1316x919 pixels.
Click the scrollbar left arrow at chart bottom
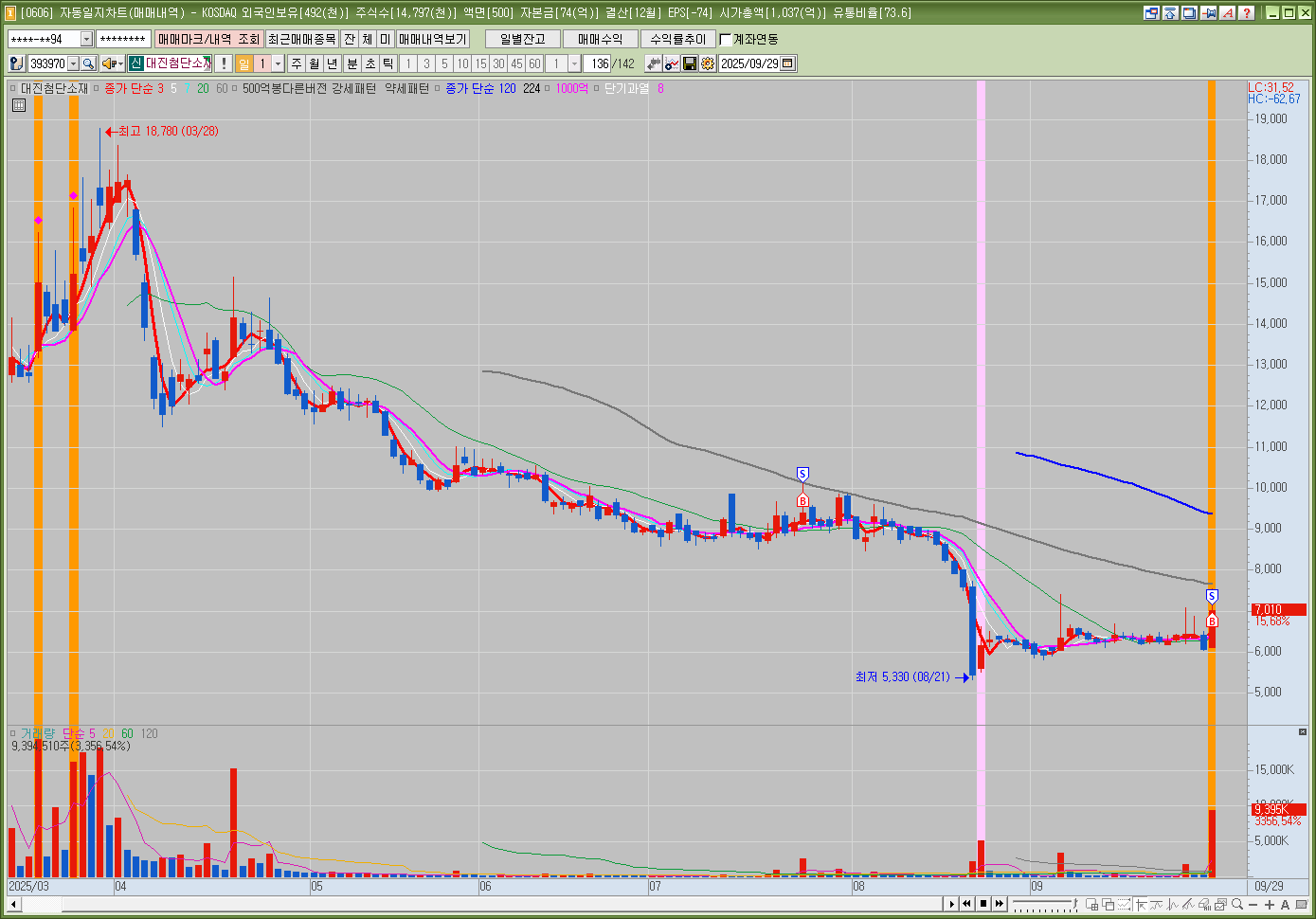click(13, 904)
